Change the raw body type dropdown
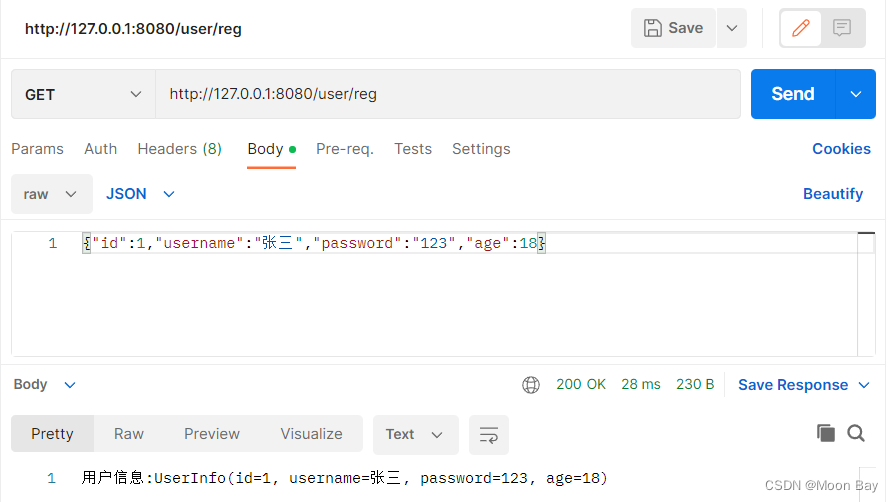This screenshot has height=502, width=893. [51, 194]
